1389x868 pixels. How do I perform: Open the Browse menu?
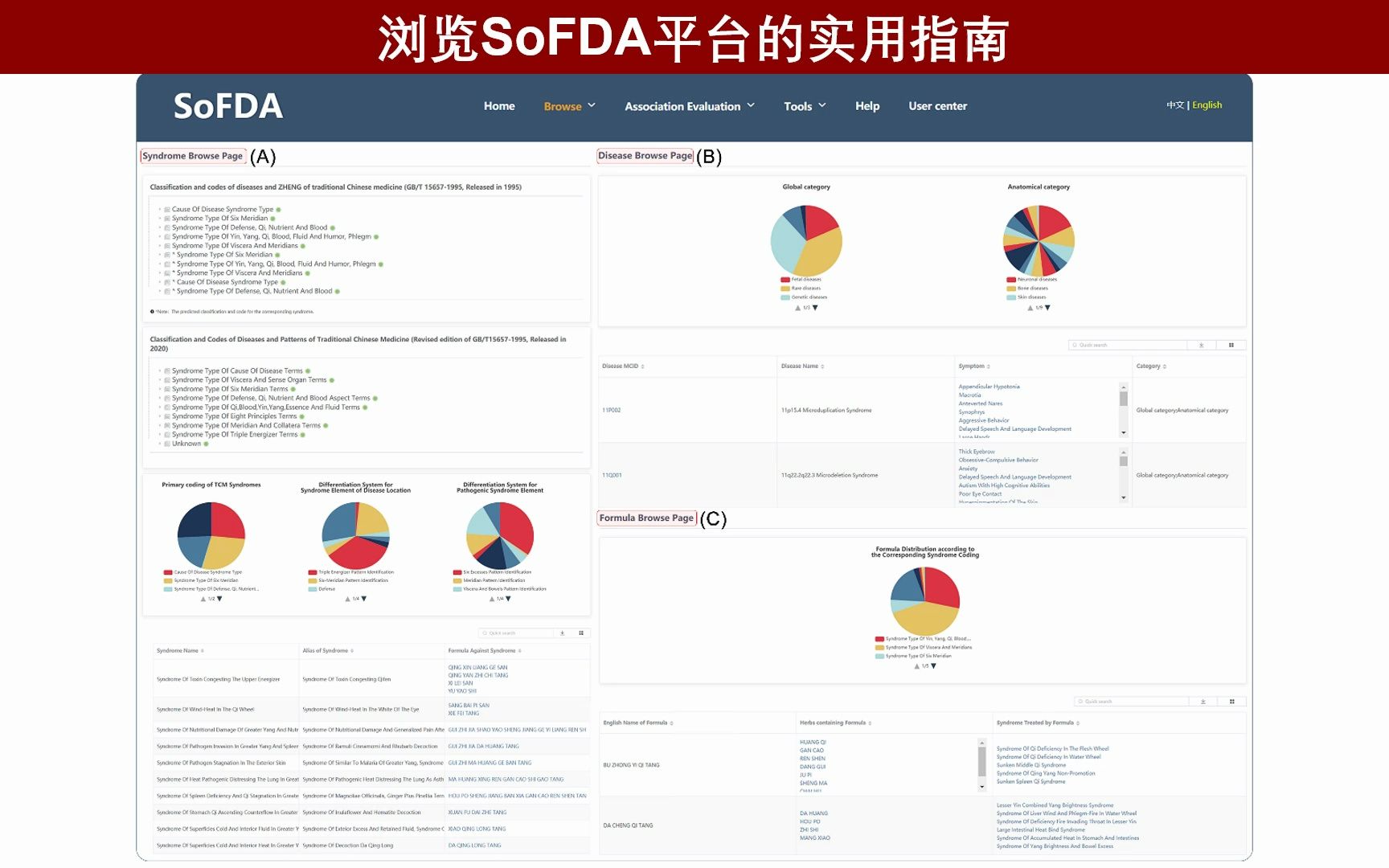[563, 106]
